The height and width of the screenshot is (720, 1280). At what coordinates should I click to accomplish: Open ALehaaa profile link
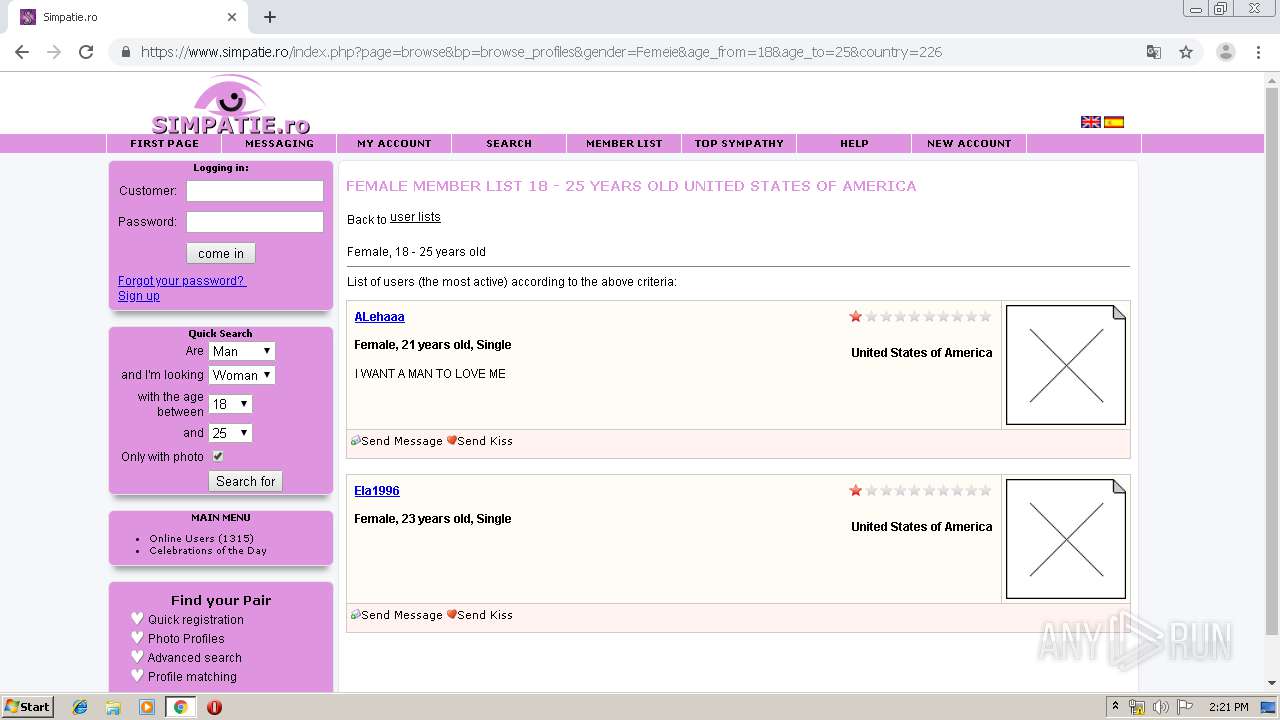(379, 317)
